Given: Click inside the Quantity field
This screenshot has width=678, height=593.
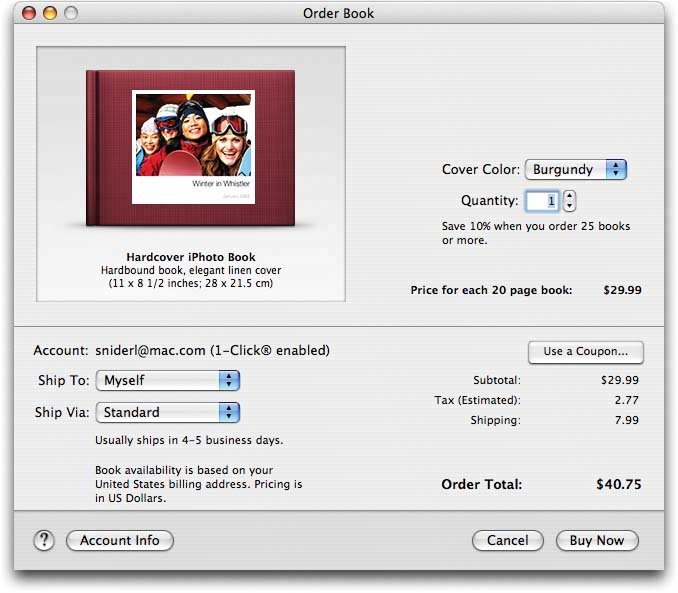Looking at the screenshot, I should [x=542, y=201].
